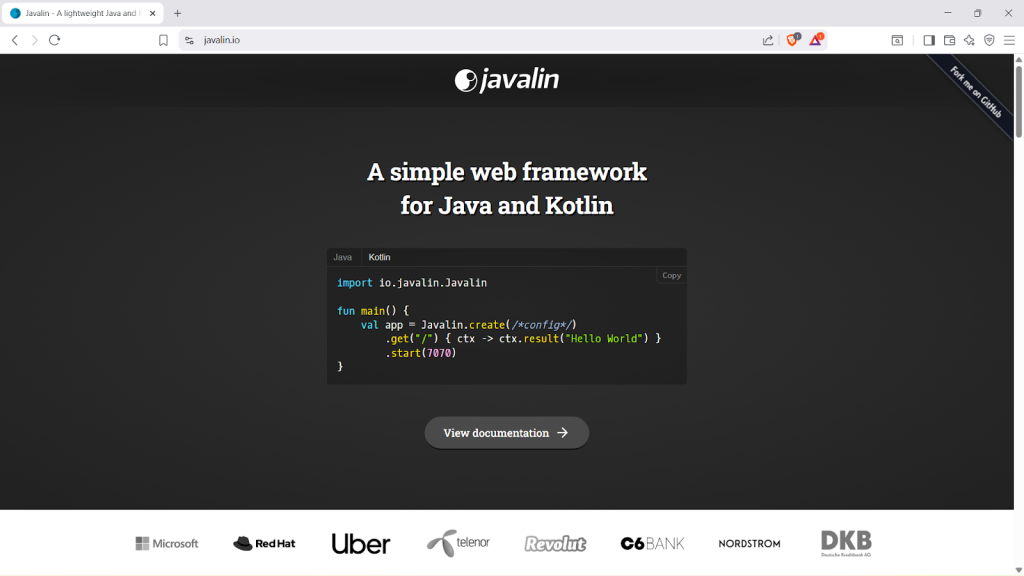Open the browser hamburger menu
Viewport: 1024px width, 576px height.
tap(1008, 40)
